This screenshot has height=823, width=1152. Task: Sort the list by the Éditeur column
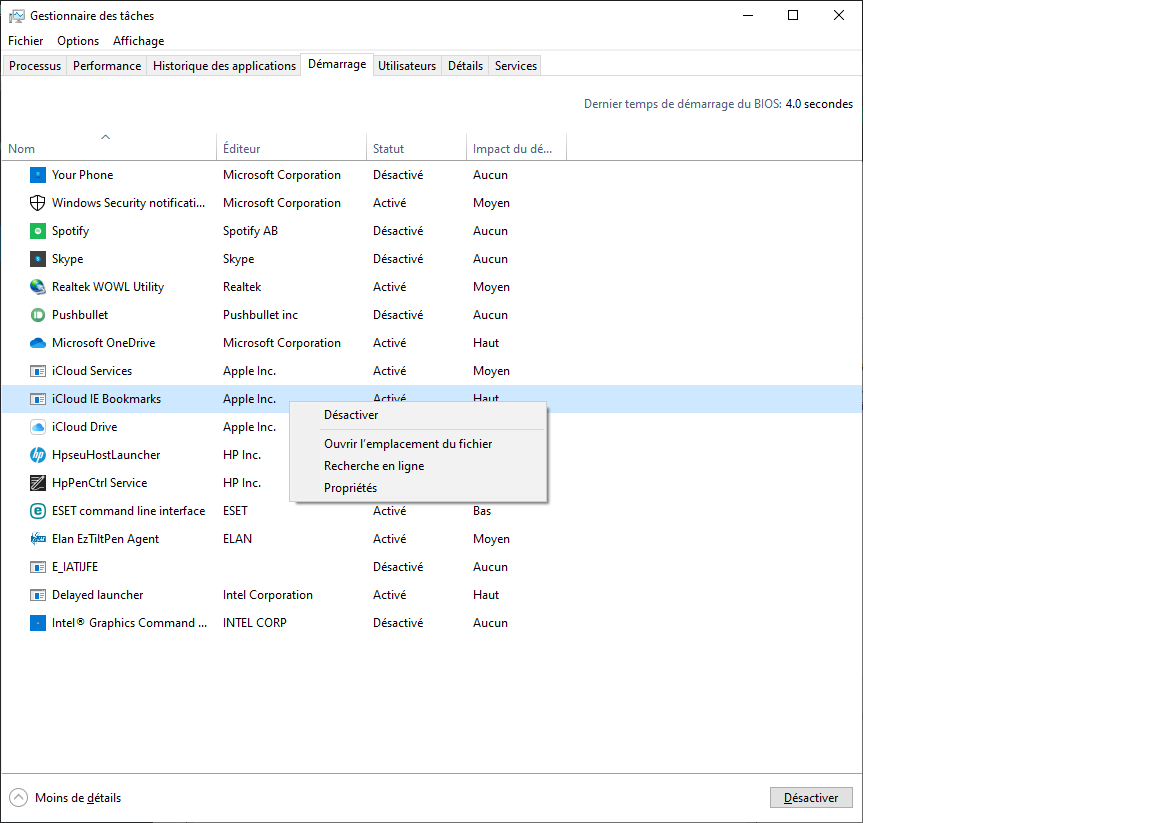242,148
